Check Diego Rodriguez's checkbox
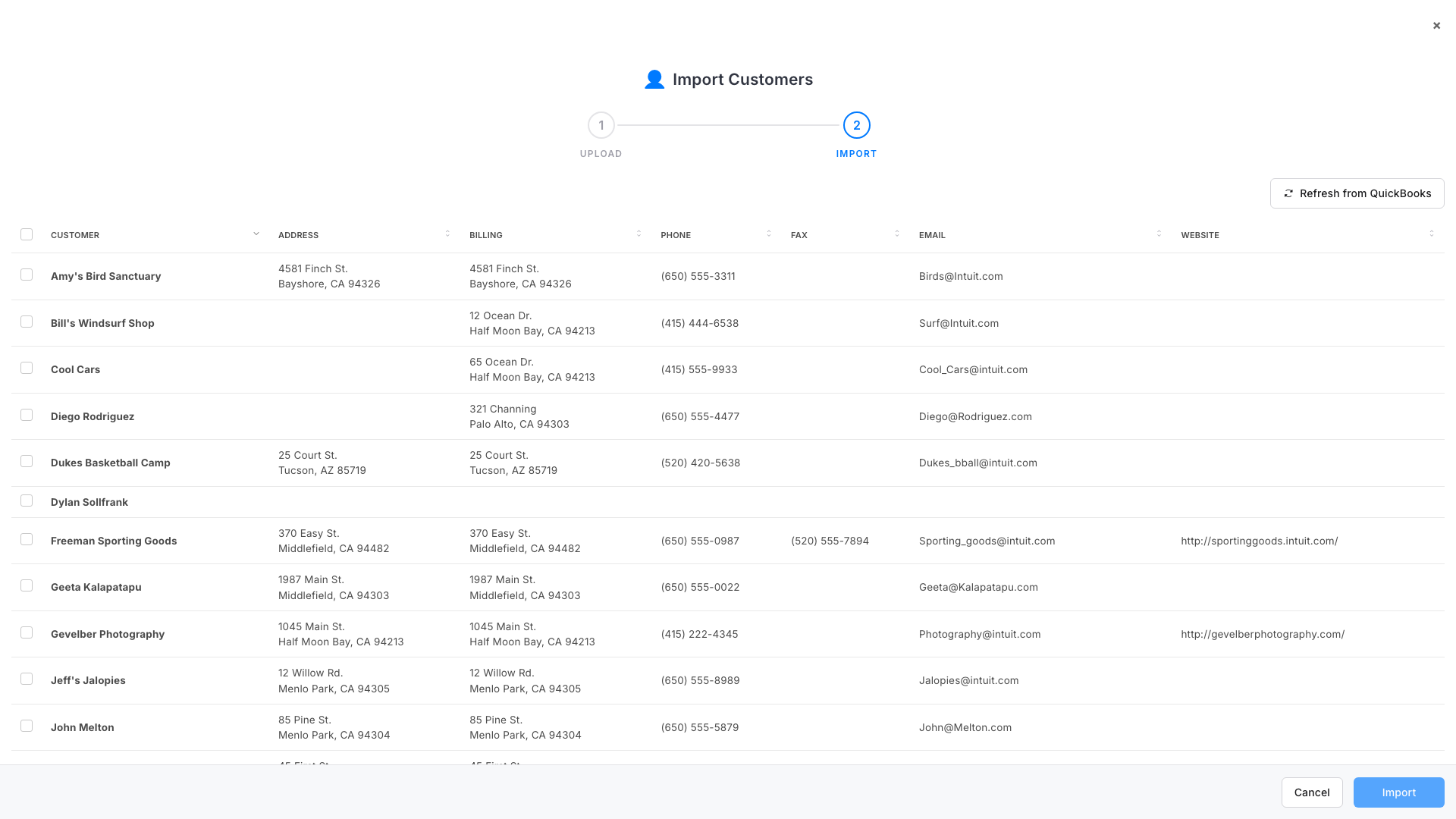Viewport: 1456px width, 819px height. pyautogui.click(x=27, y=415)
